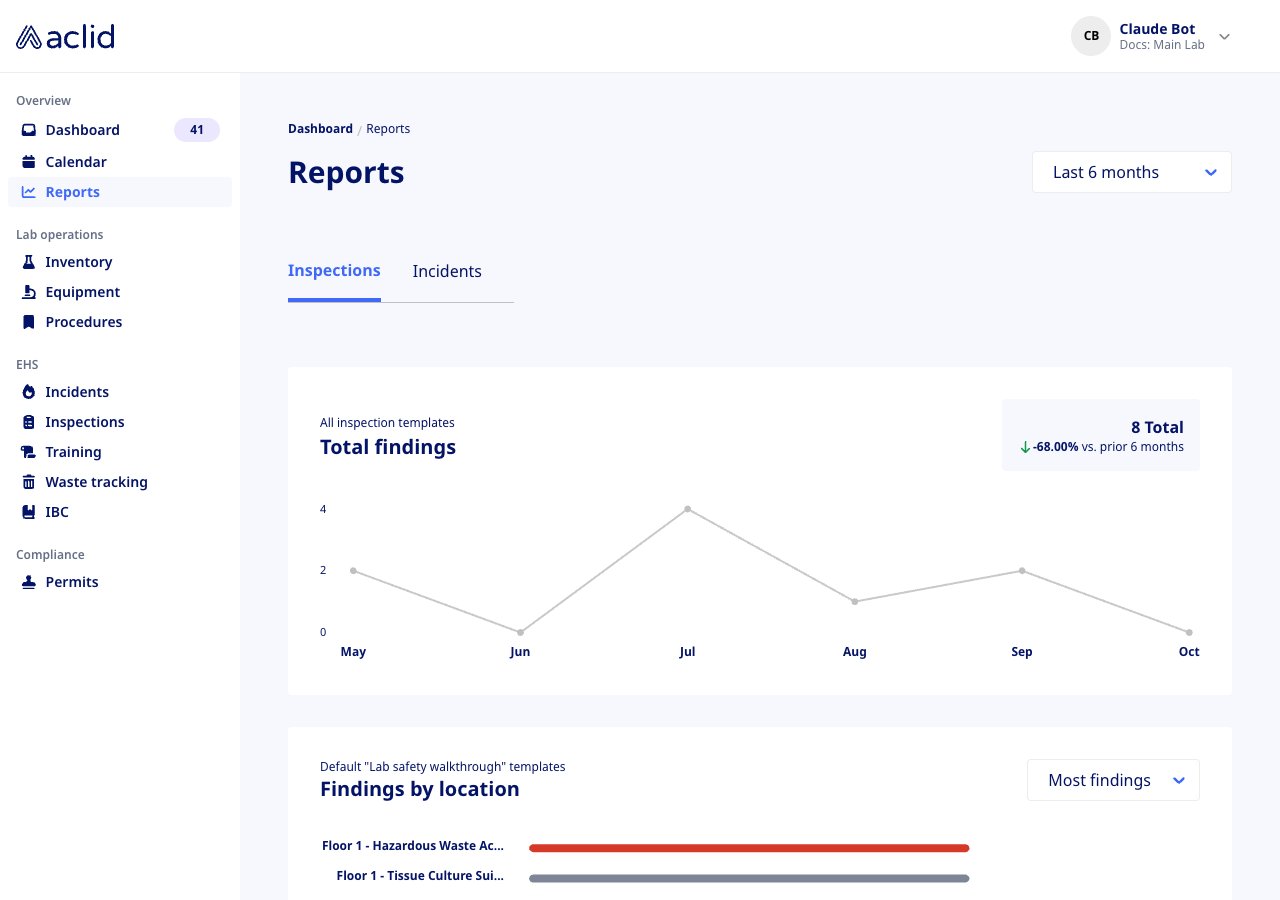Click the May data point on chart
This screenshot has height=900, width=1280.
[353, 570]
